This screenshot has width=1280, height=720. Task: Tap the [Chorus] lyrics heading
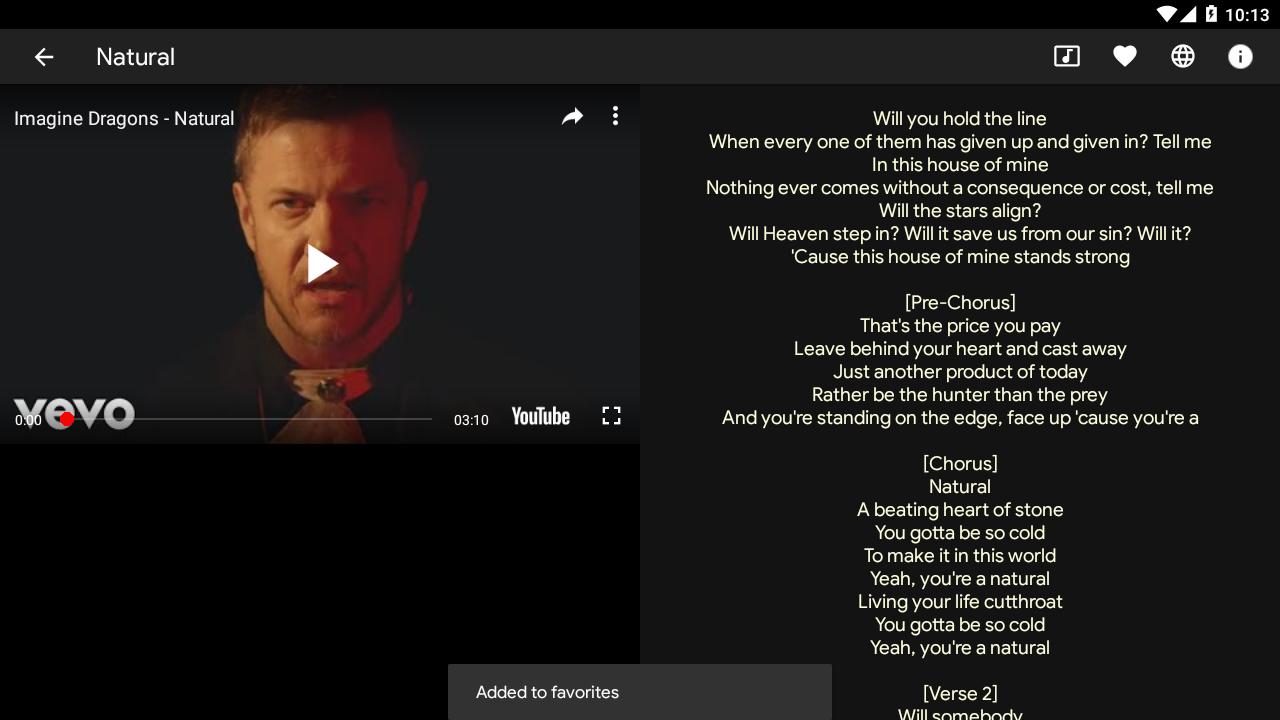(960, 463)
